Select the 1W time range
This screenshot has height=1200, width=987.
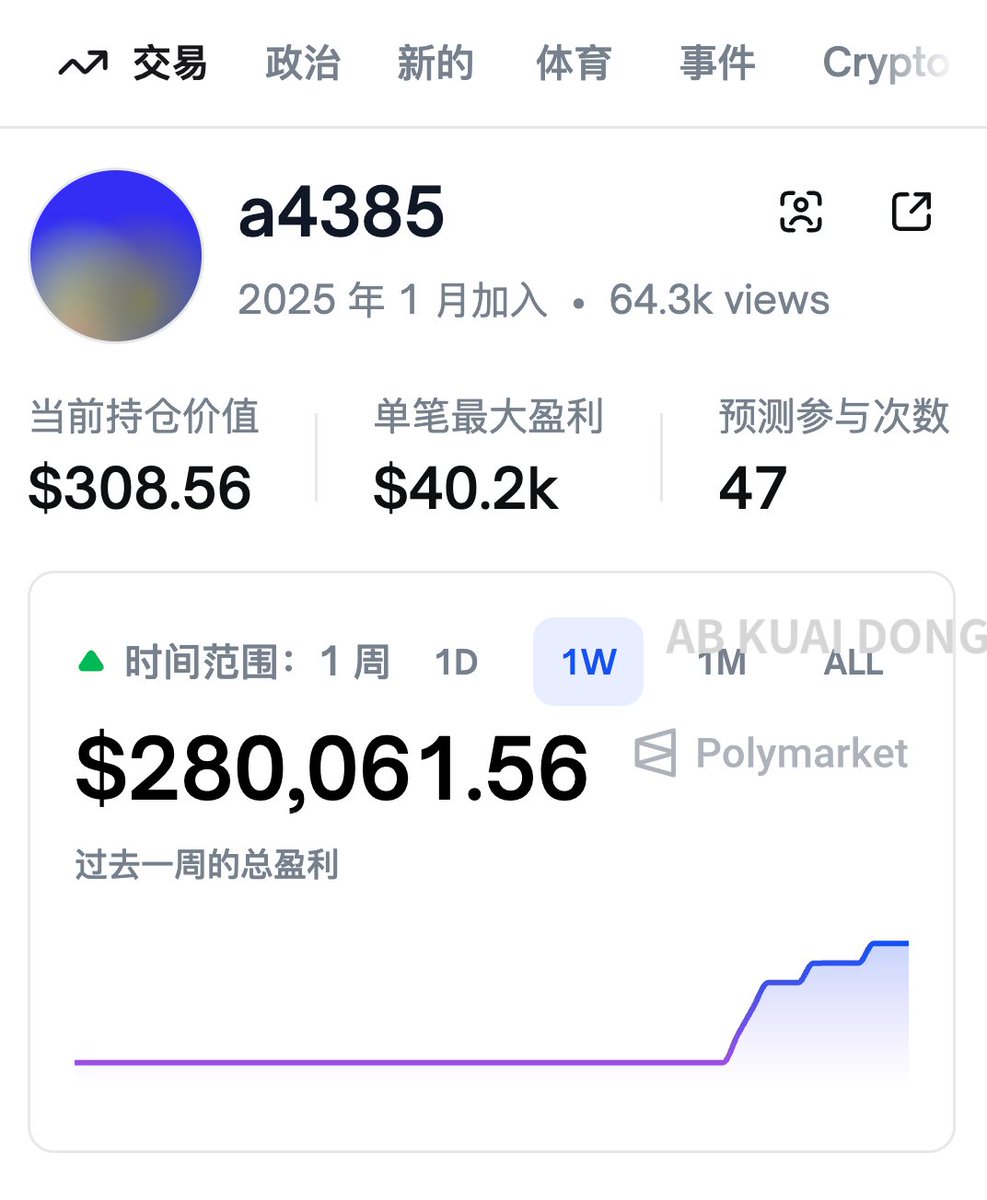pos(588,662)
